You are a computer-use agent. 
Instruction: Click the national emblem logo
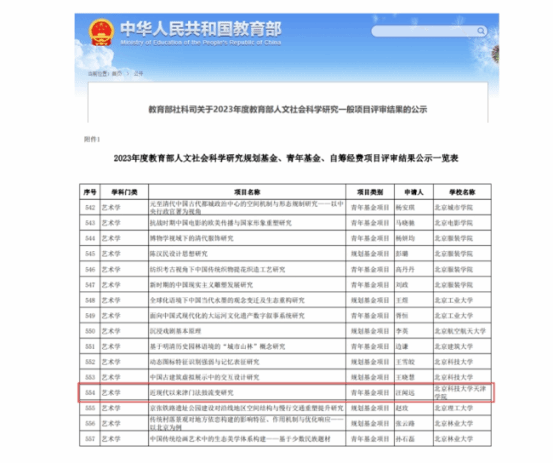click(x=101, y=33)
